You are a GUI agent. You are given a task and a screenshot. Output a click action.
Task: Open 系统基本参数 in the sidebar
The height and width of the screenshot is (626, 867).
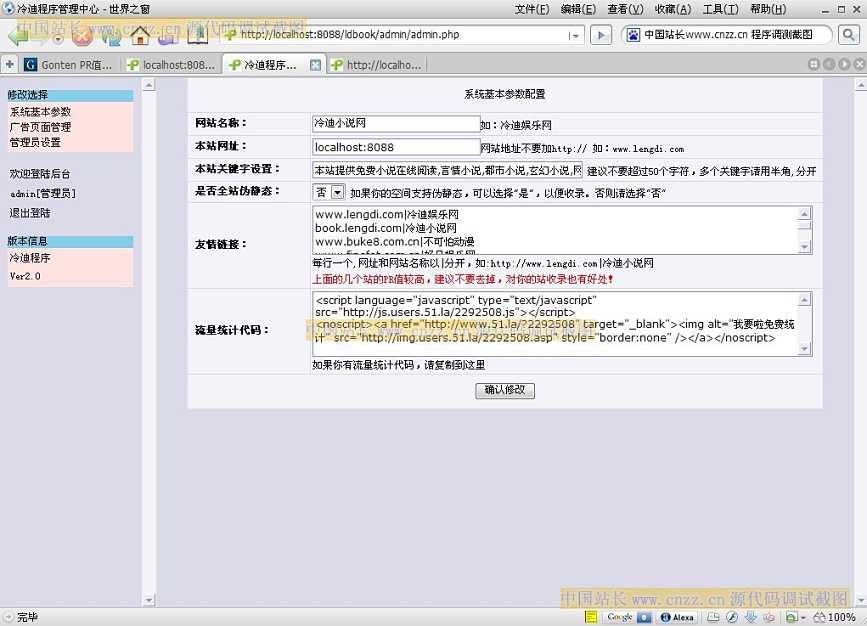40,112
